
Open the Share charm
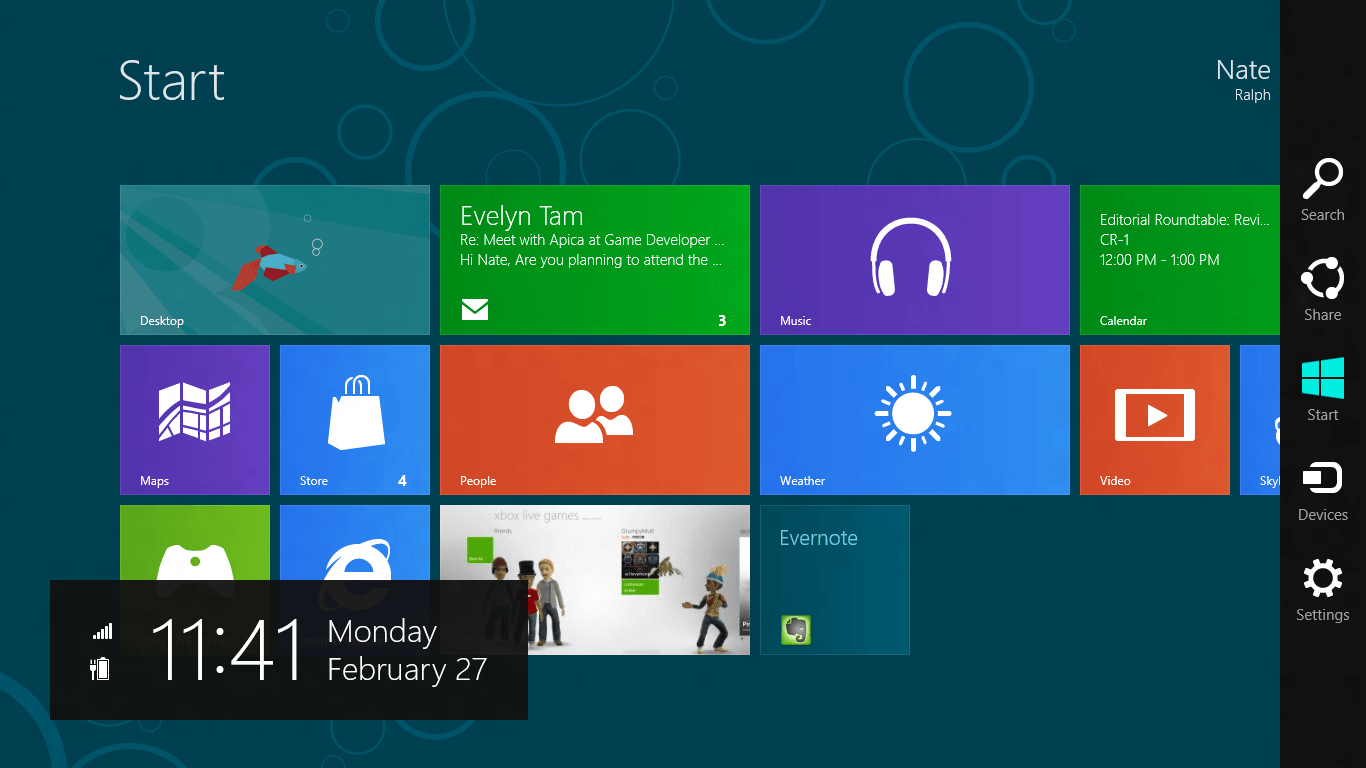pos(1322,288)
